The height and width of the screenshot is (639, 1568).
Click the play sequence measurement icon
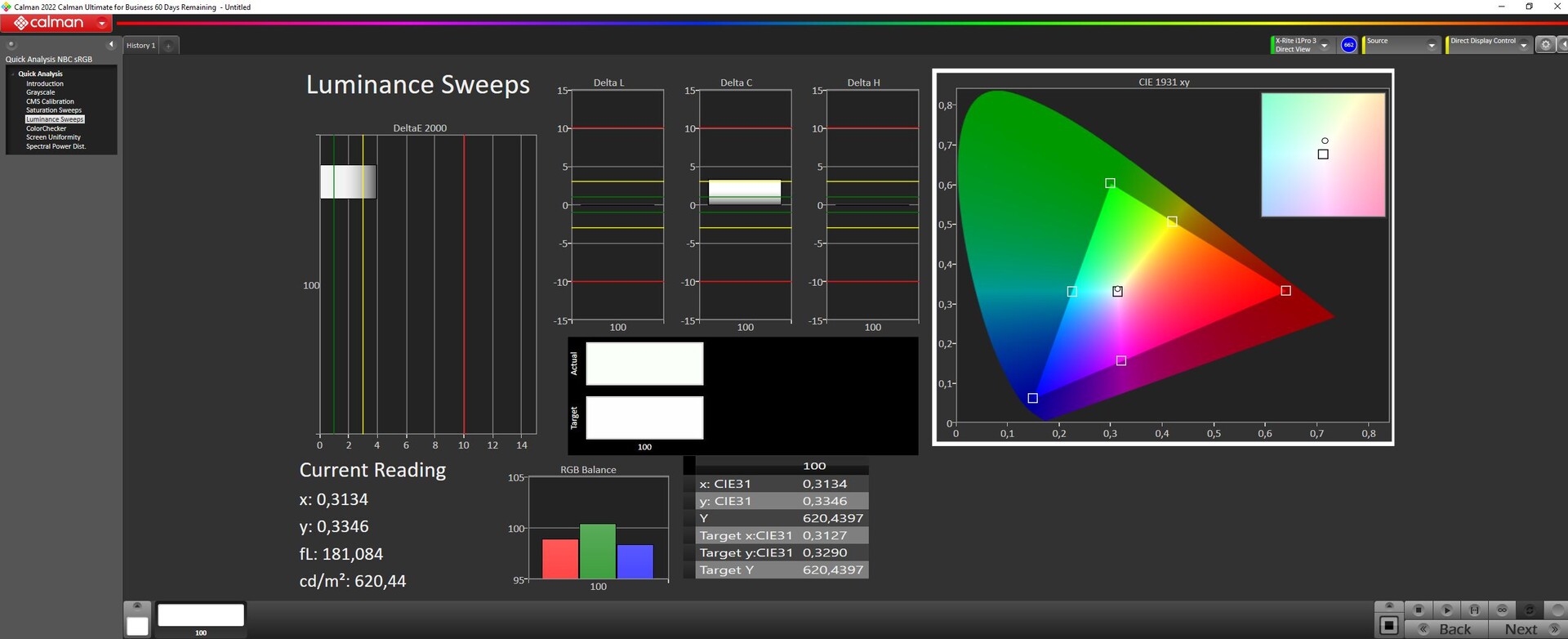[1446, 610]
